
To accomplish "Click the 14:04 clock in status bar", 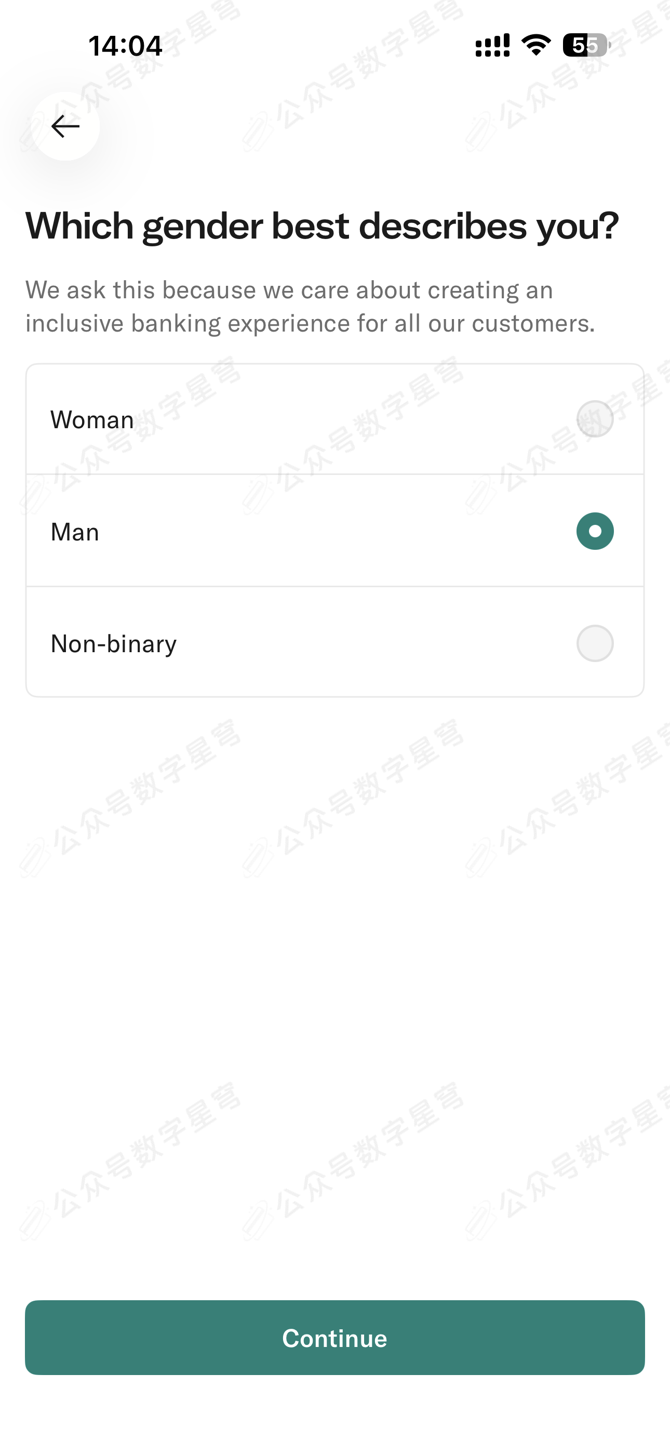I will (x=125, y=46).
